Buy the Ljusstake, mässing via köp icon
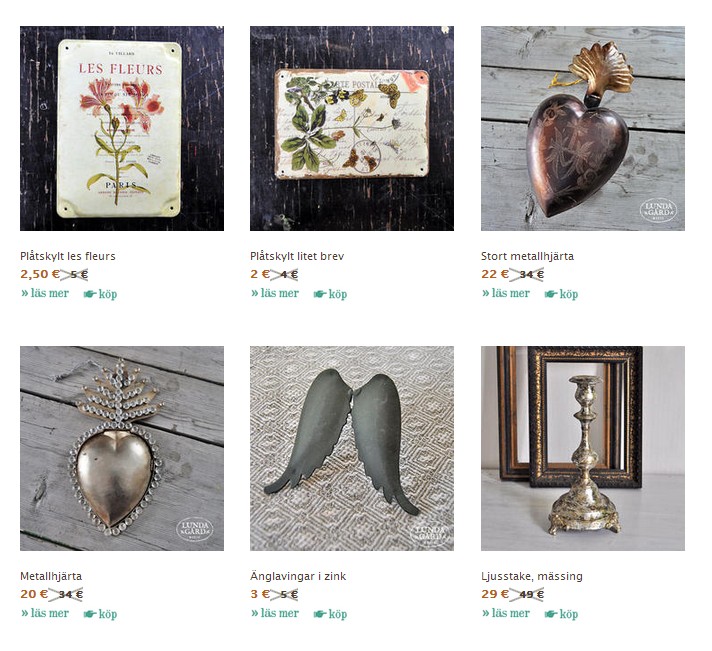 pyautogui.click(x=551, y=614)
